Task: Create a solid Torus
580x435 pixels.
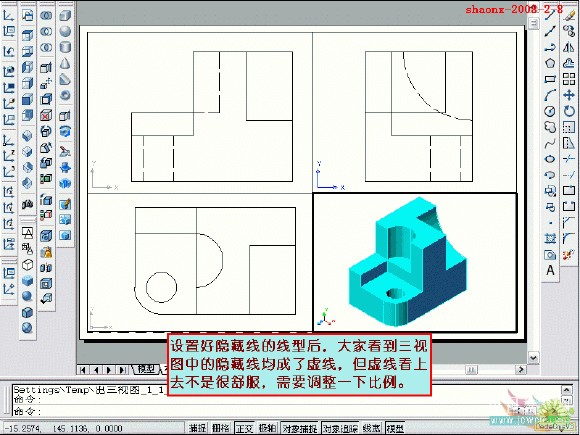Action: (x=65, y=95)
